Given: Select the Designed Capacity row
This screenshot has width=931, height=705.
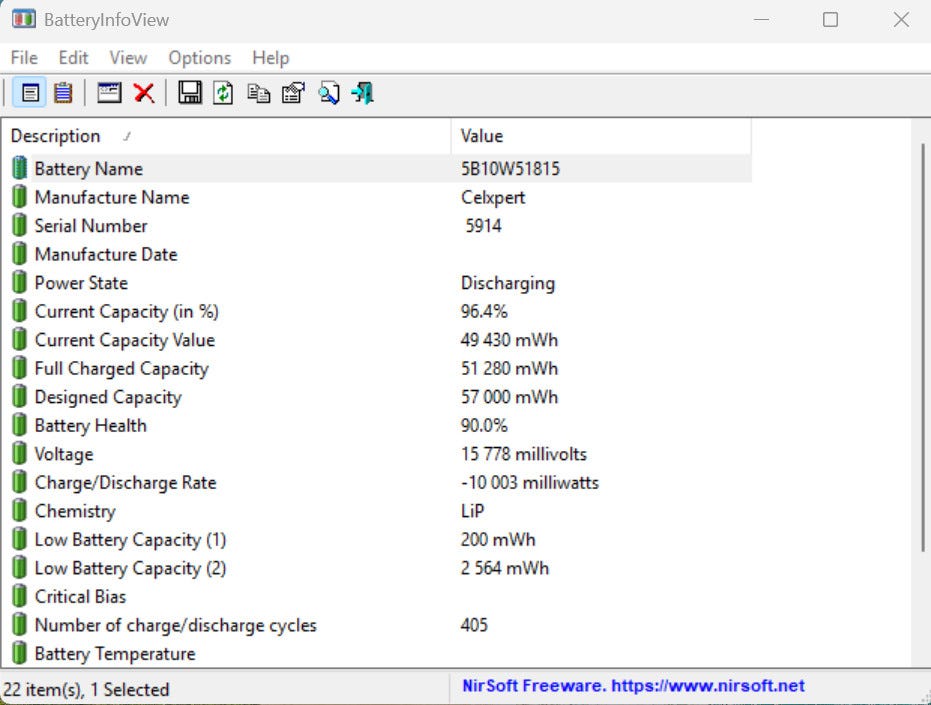Looking at the screenshot, I should point(377,396).
